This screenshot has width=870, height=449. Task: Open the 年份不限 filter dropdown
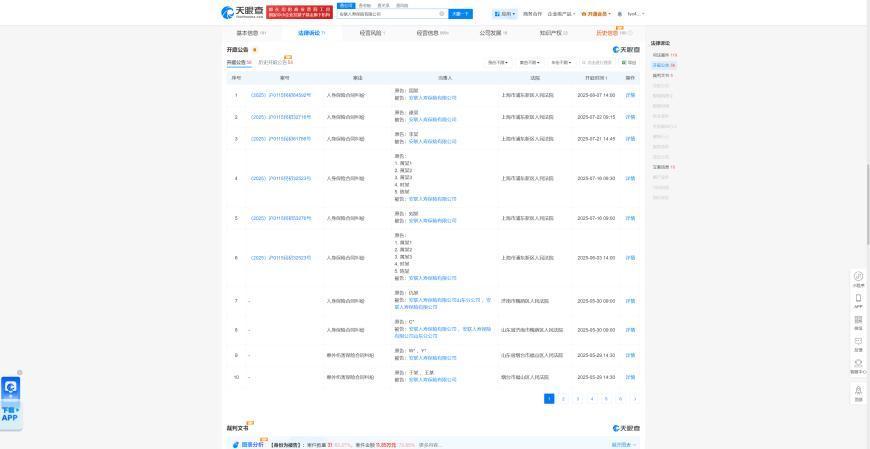tap(562, 63)
